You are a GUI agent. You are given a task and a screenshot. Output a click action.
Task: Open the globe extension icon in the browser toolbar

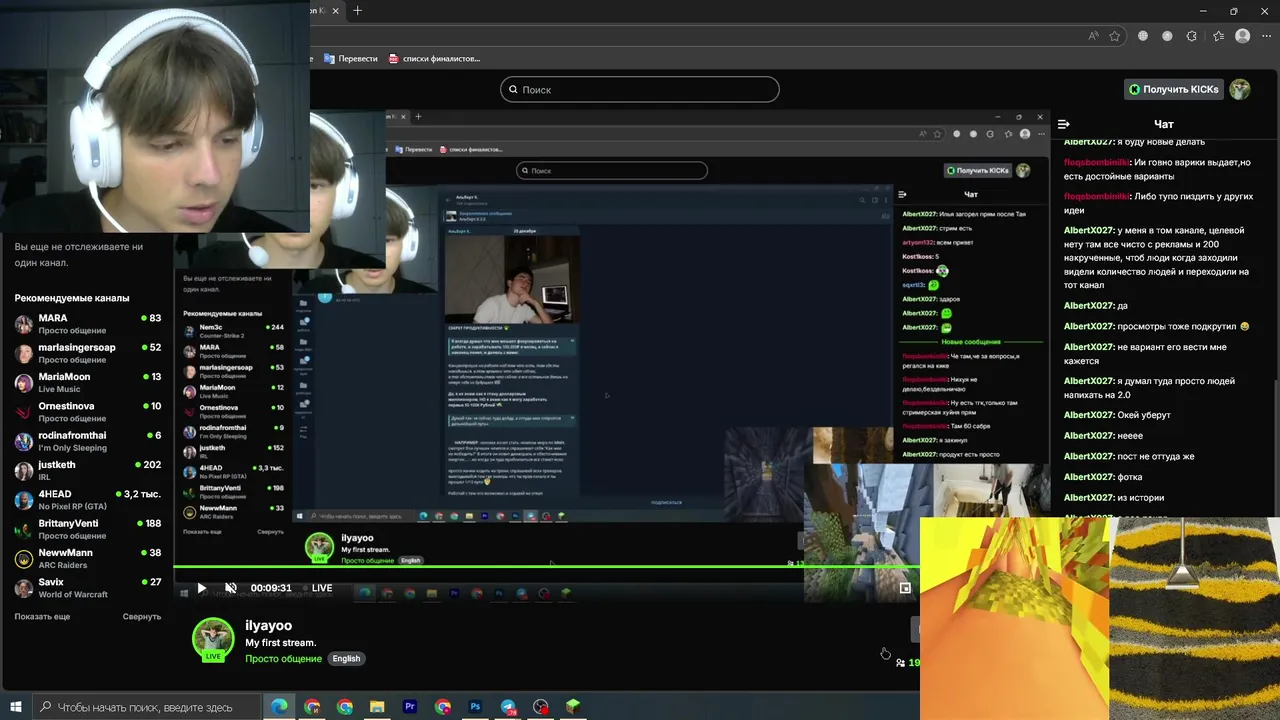(1143, 36)
